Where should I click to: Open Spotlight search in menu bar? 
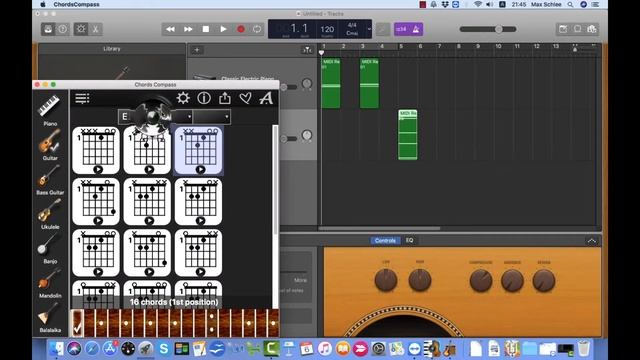click(570, 4)
